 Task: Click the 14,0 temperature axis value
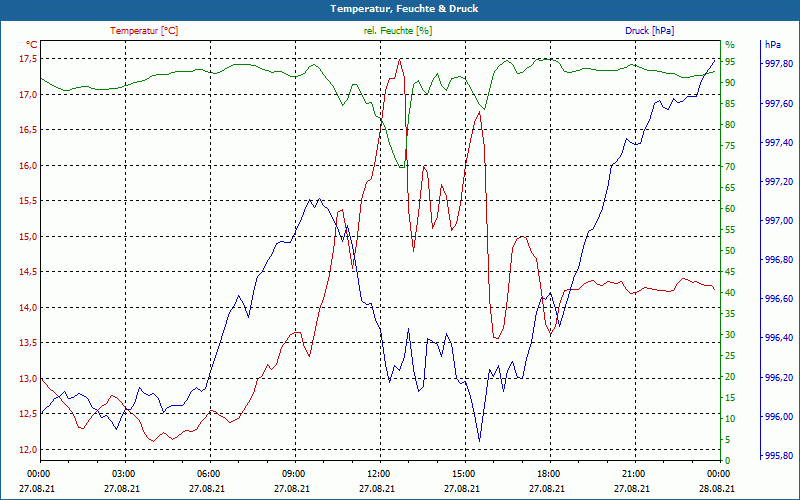coord(28,307)
